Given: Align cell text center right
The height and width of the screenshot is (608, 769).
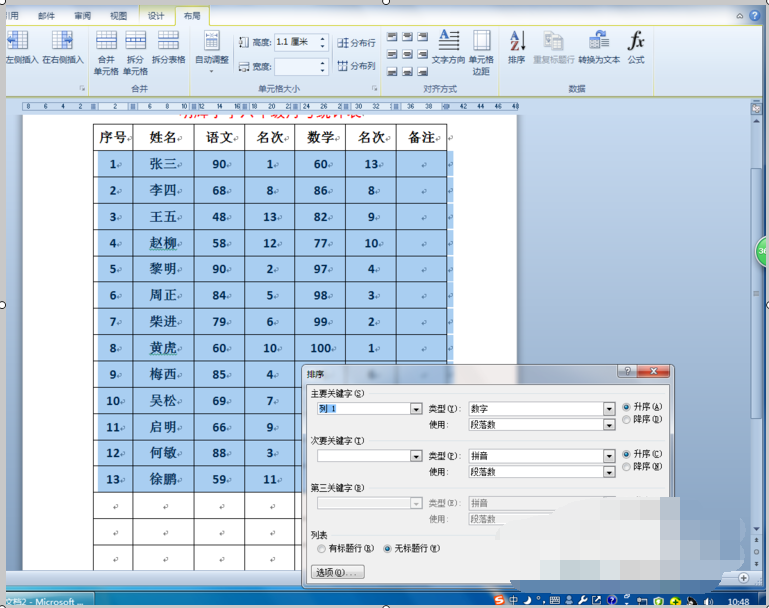Looking at the screenshot, I should [422, 54].
